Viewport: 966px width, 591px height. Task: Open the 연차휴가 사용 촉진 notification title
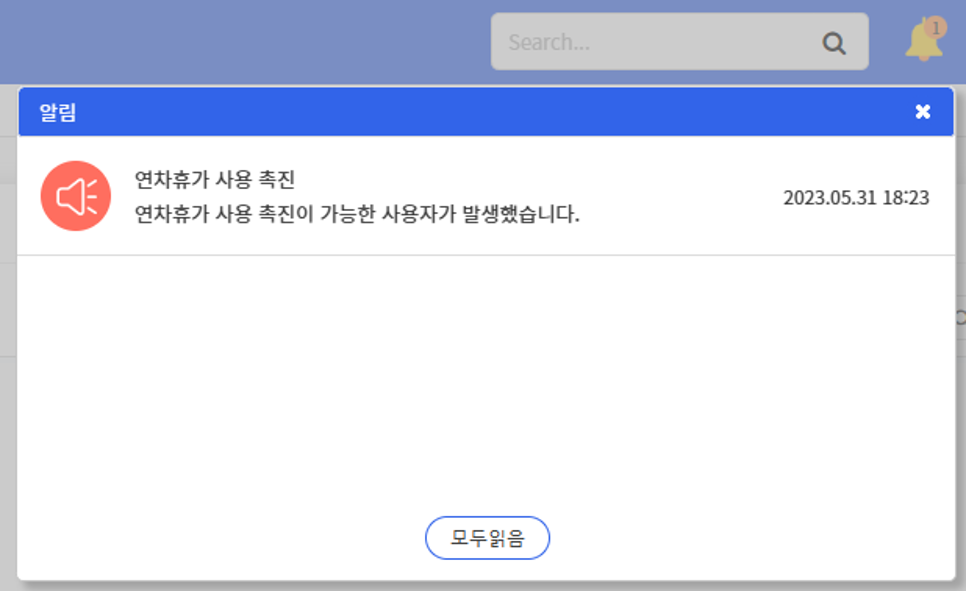tap(214, 179)
